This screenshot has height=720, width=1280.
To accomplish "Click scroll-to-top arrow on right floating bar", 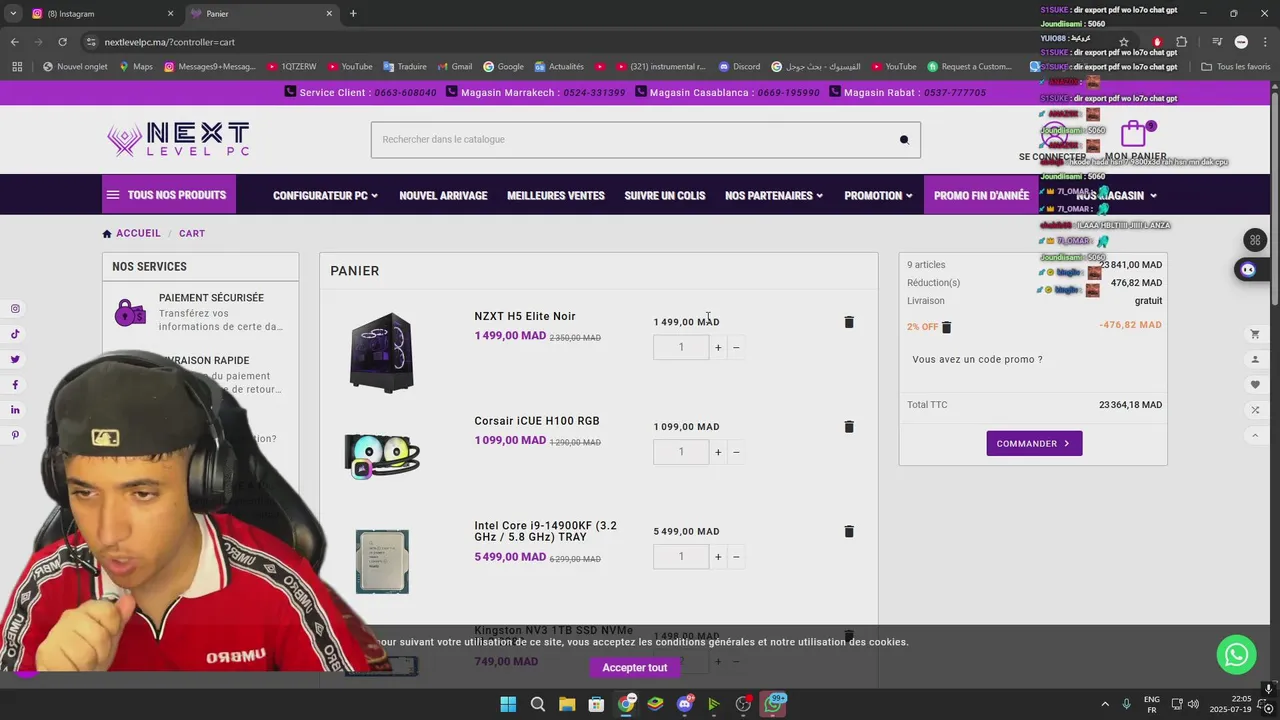I will (1255, 435).
